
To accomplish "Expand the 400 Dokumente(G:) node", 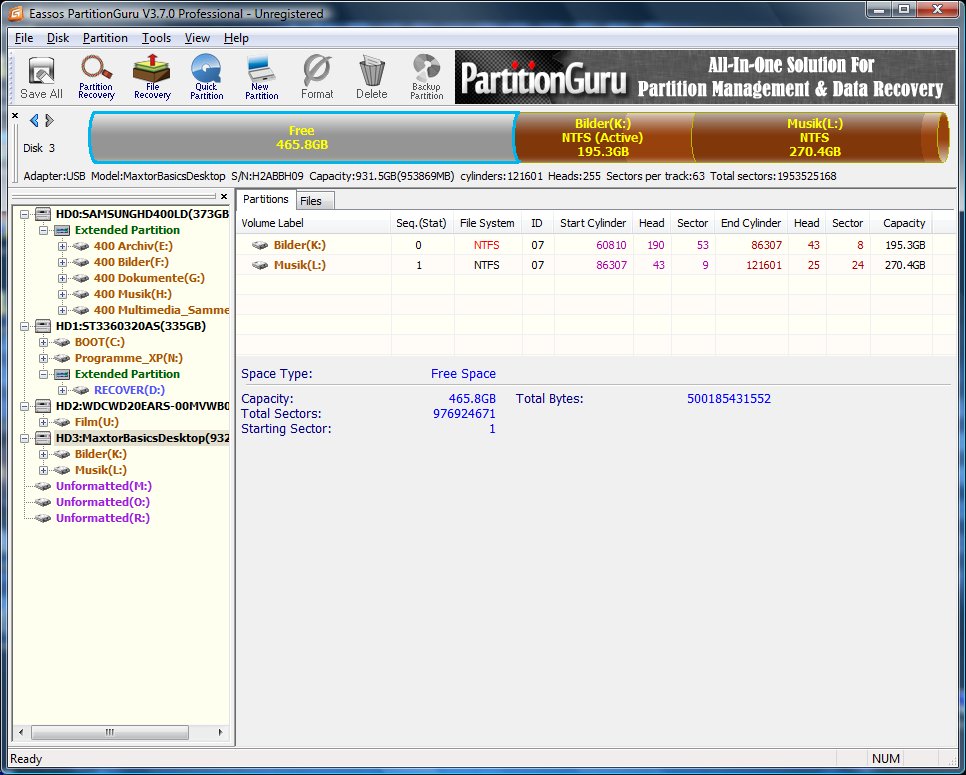I will pyautogui.click(x=62, y=278).
